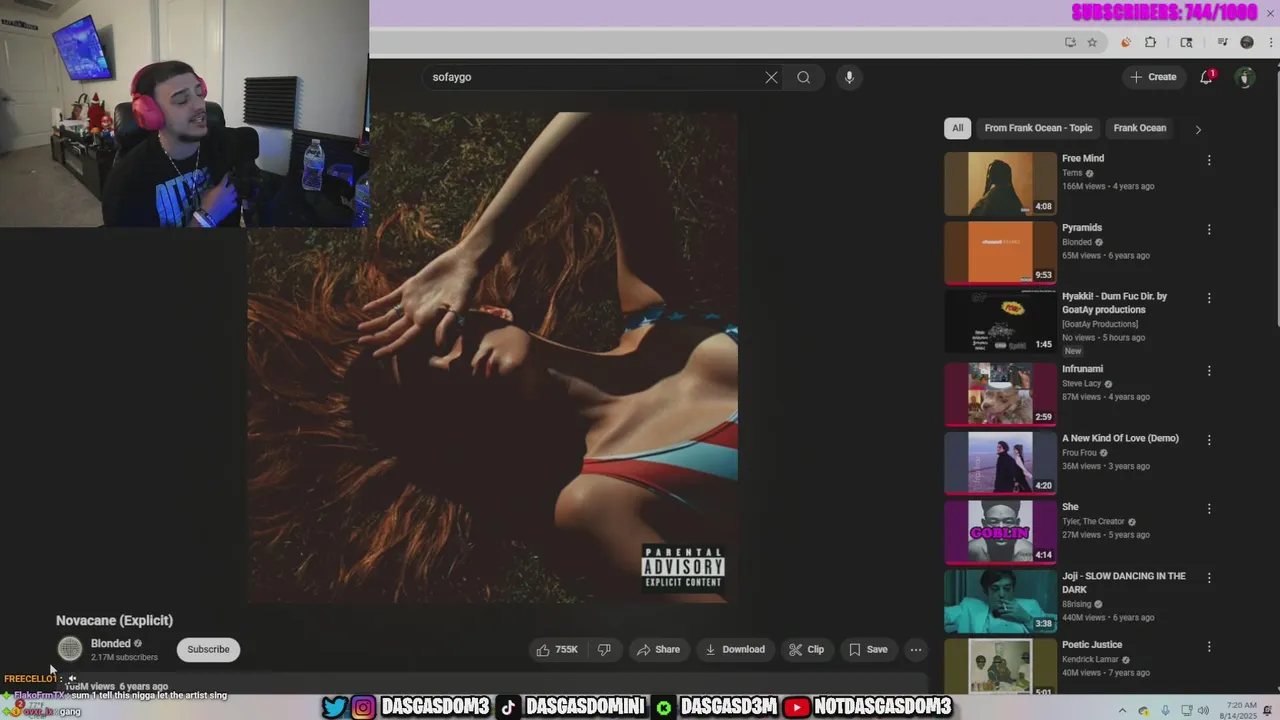Open the Pyramids video title
Viewport: 1280px width, 720px height.
(x=1082, y=228)
